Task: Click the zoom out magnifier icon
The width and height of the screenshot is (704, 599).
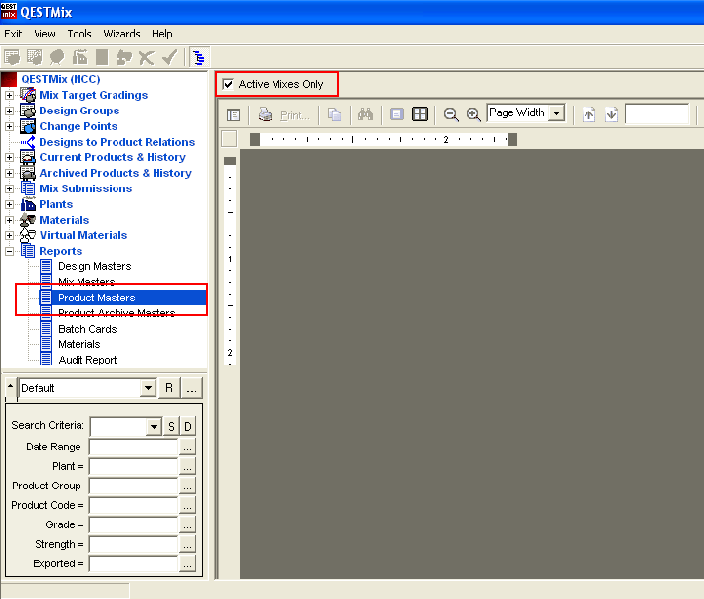Action: coord(451,115)
